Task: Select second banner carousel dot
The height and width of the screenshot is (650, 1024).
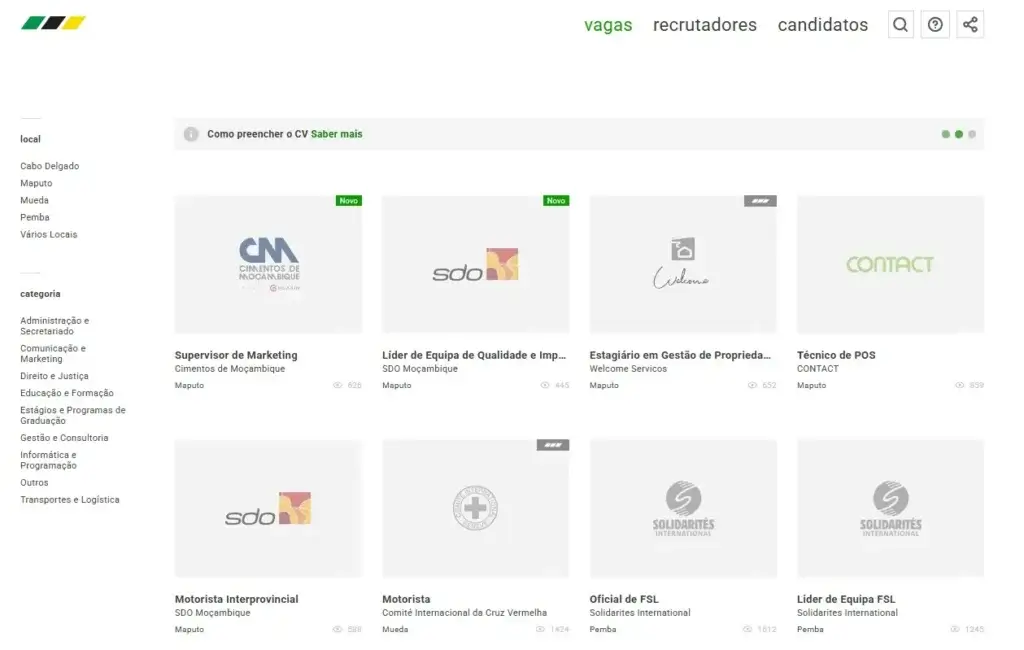Action: tap(959, 134)
